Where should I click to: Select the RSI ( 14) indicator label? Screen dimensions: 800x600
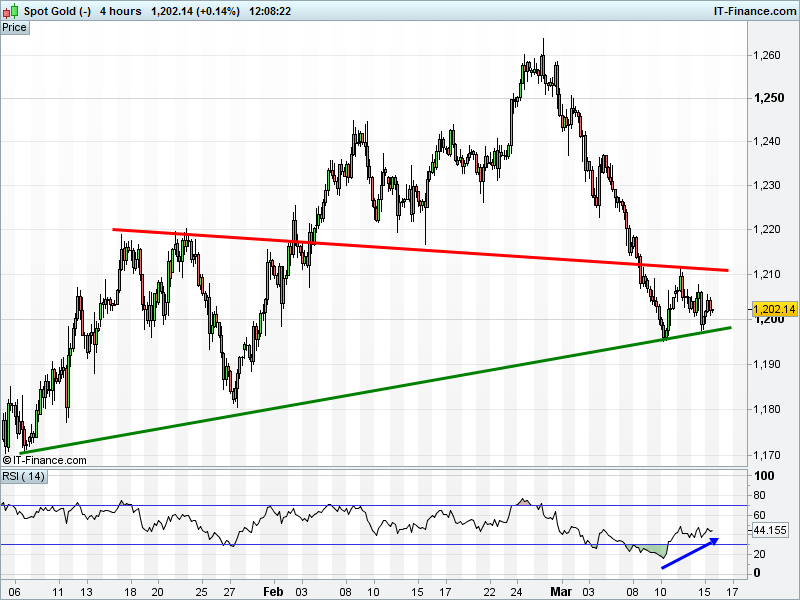click(x=23, y=476)
